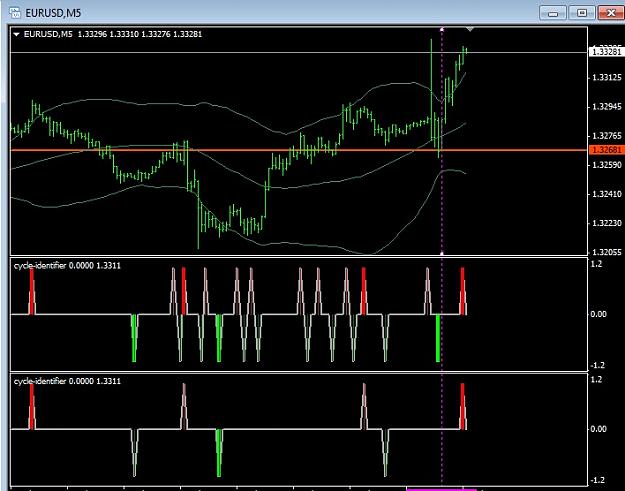The height and width of the screenshot is (491, 625).
Task: Click the 1.32410 price scale value
Action: (607, 194)
